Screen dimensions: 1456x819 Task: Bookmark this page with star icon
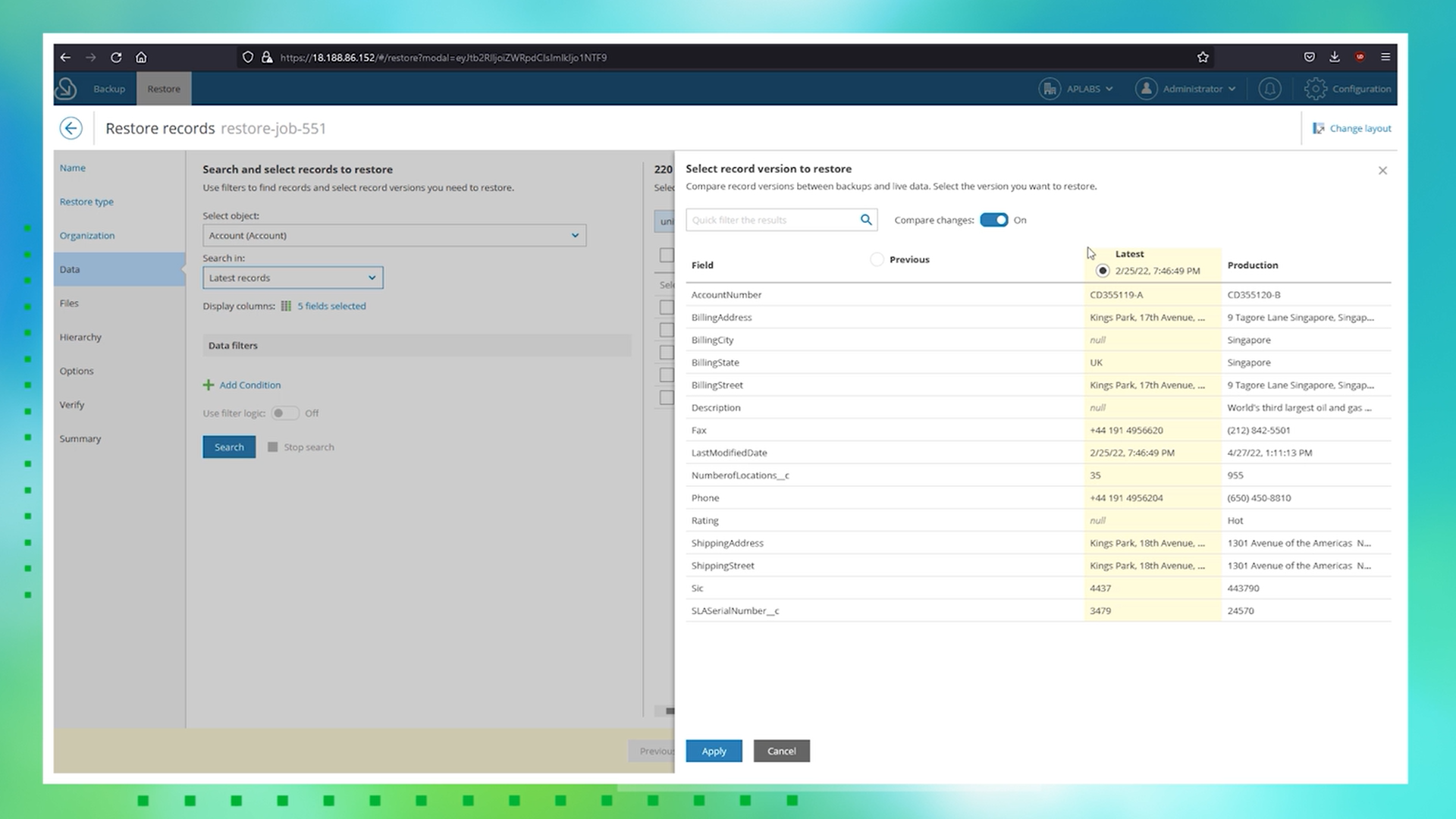point(1203,58)
